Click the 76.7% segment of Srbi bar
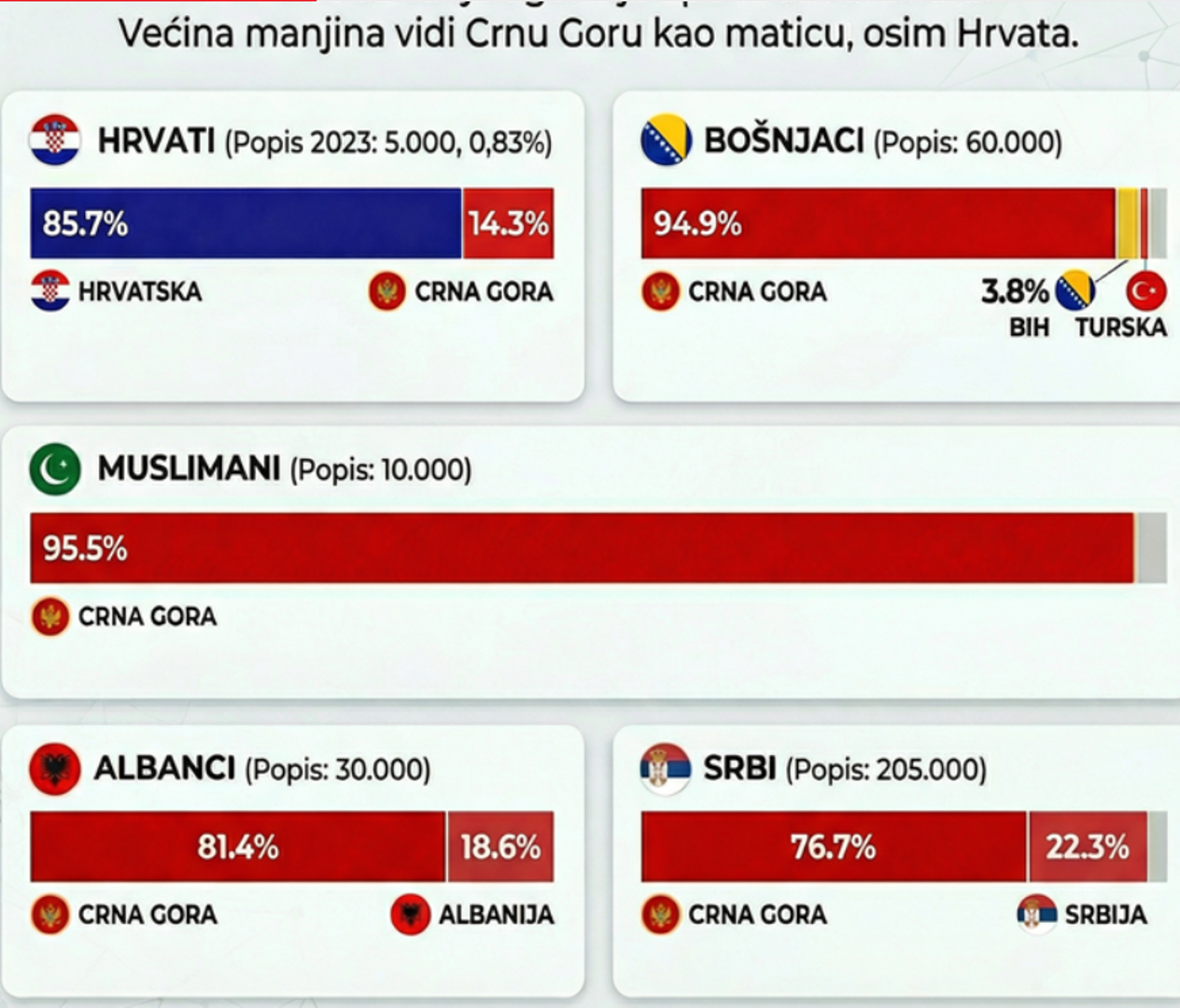This screenshot has height=1008, width=1180. (x=834, y=847)
